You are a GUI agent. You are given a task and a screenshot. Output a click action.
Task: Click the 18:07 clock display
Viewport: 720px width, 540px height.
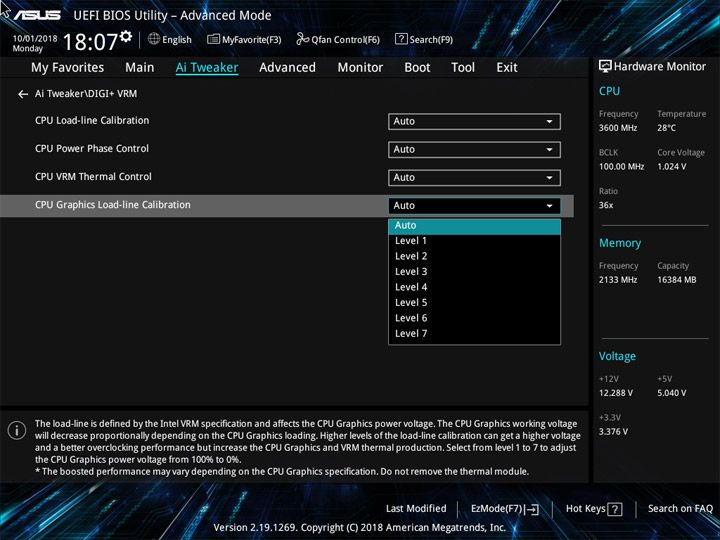pyautogui.click(x=90, y=42)
